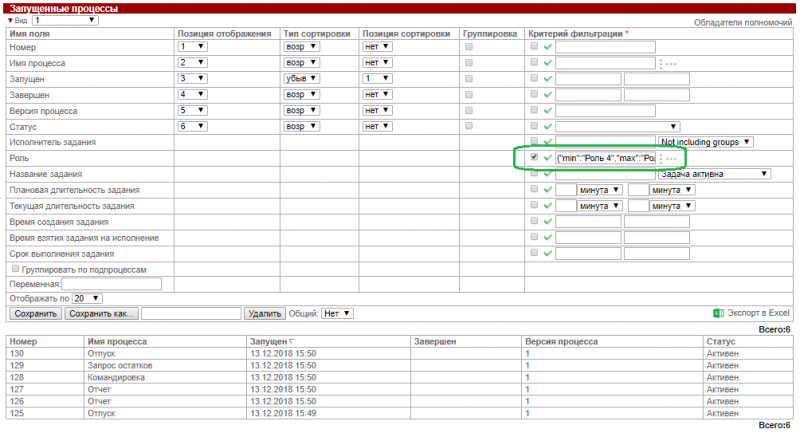Viewport: 800px width, 433px height.
Task: Click the Переменная input field
Action: click(104, 284)
